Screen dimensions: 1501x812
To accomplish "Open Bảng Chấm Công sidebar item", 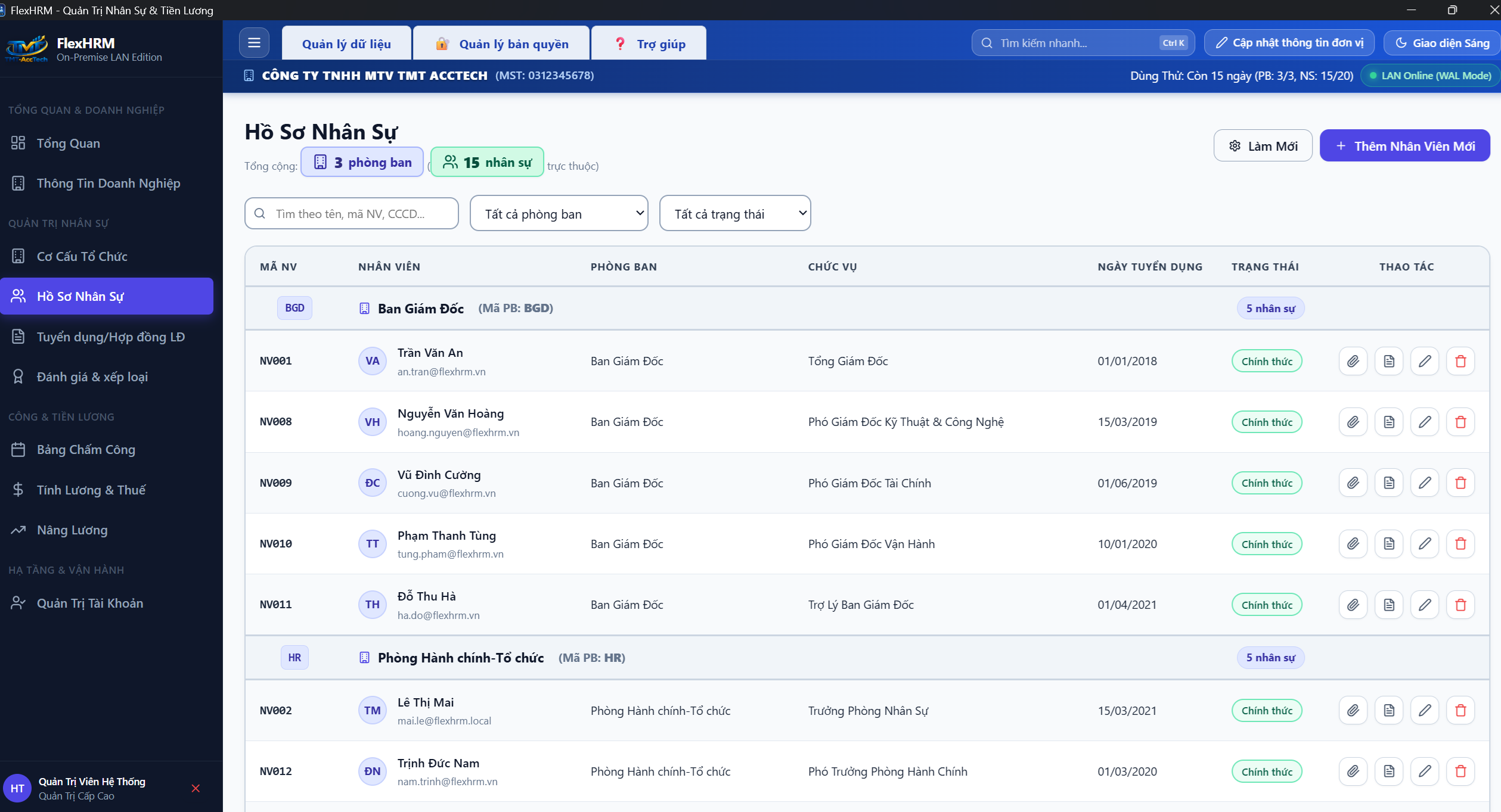I will pos(107,450).
